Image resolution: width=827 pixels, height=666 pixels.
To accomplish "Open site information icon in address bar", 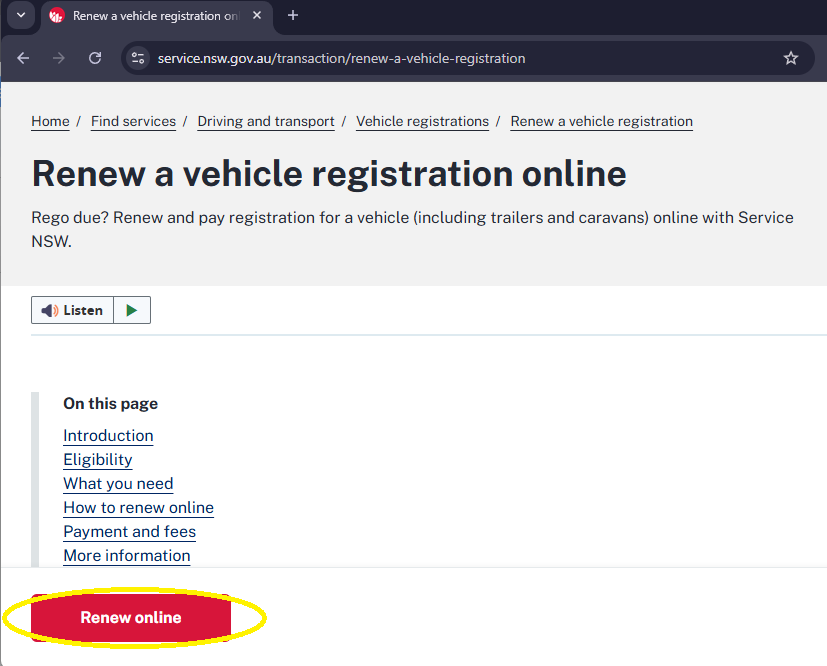I will click(x=139, y=58).
